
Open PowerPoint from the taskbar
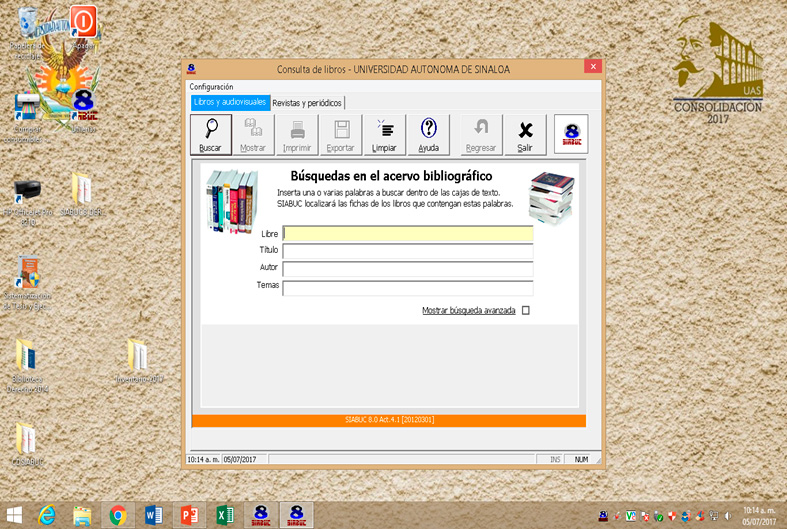pyautogui.click(x=189, y=515)
